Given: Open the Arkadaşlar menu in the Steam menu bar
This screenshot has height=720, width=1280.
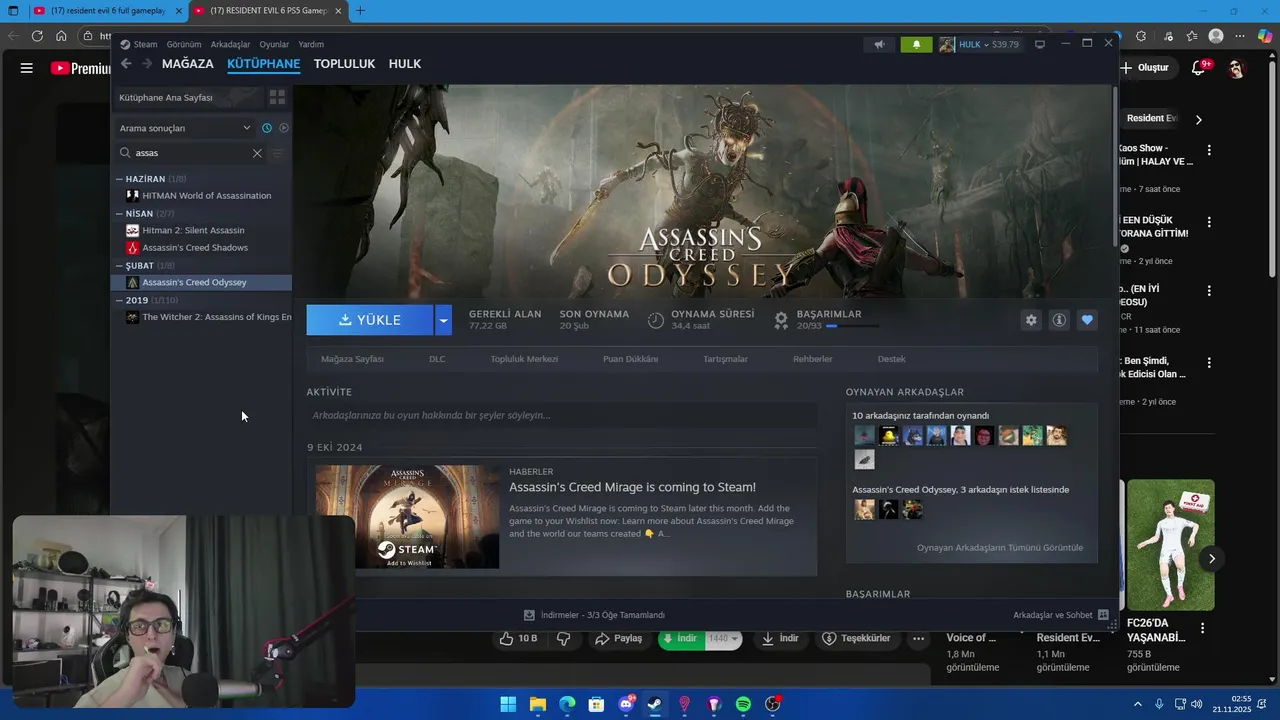Looking at the screenshot, I should (x=230, y=44).
